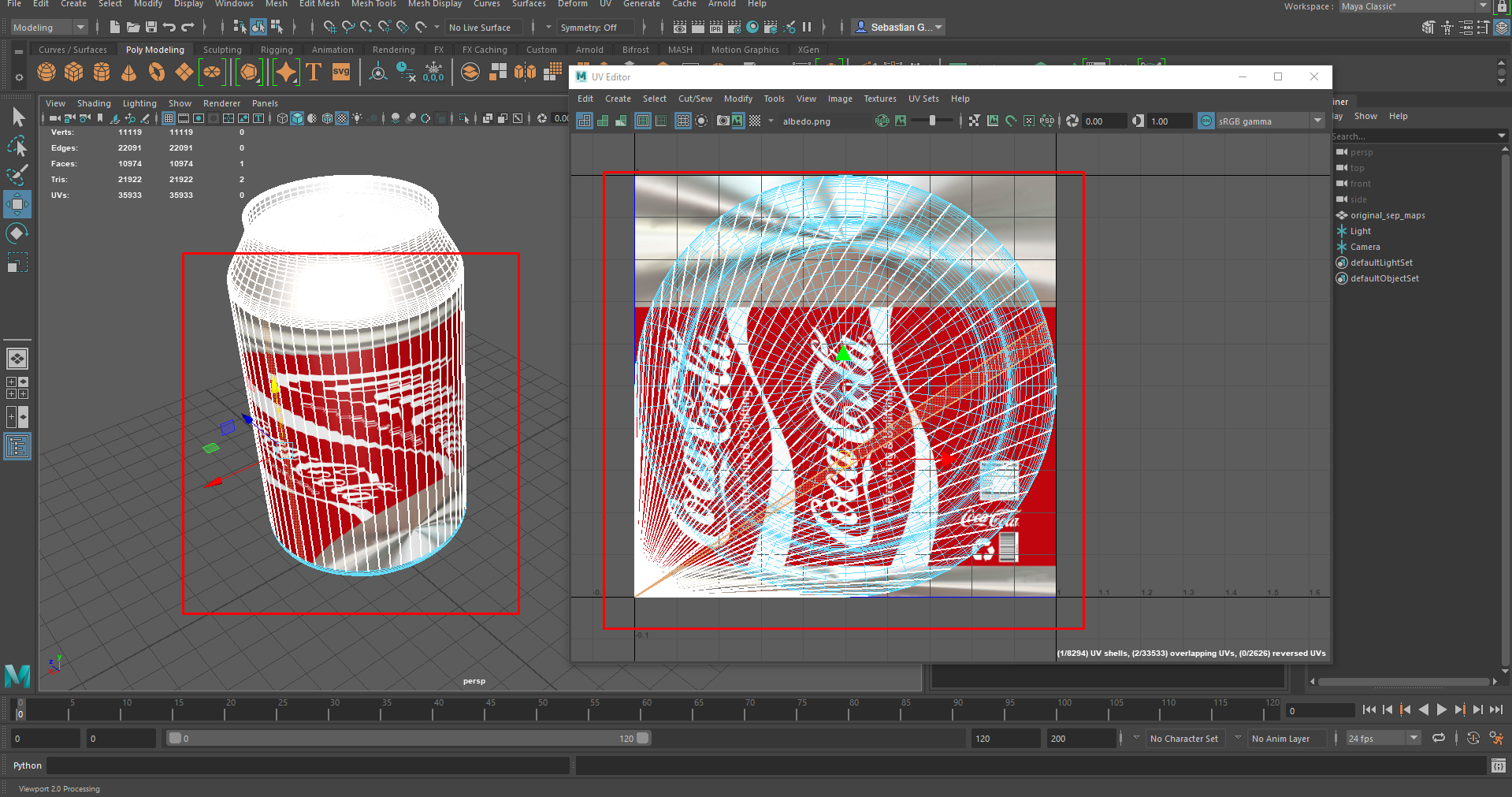Open the Modeling menu set dropdown

click(49, 28)
